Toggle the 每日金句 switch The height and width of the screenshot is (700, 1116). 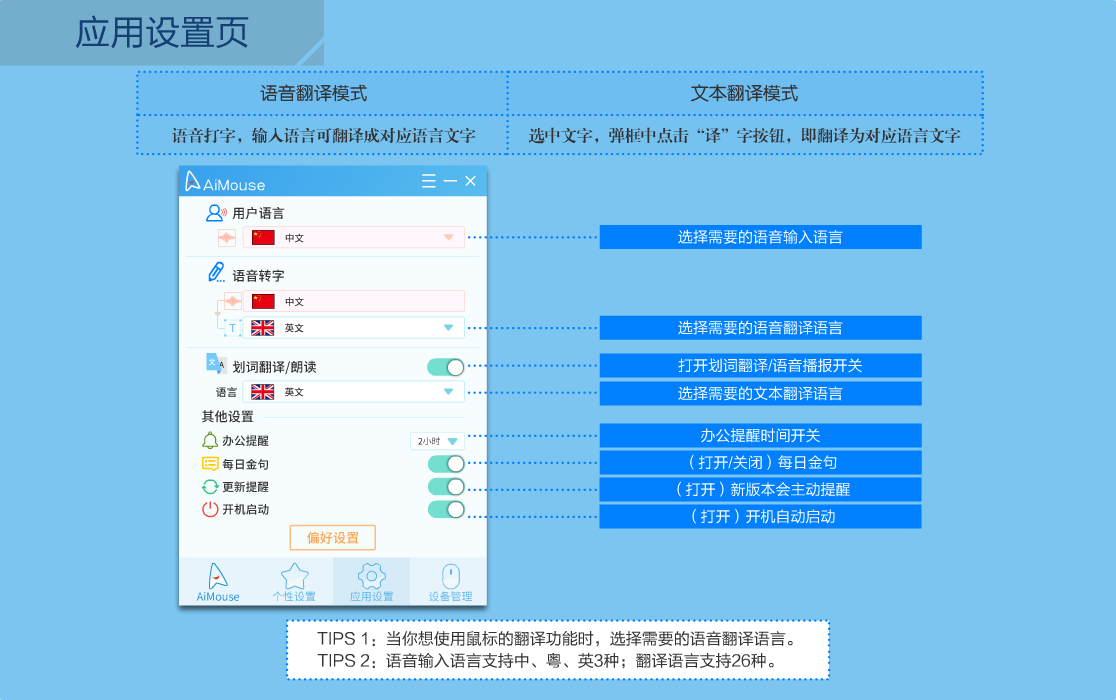(x=446, y=464)
